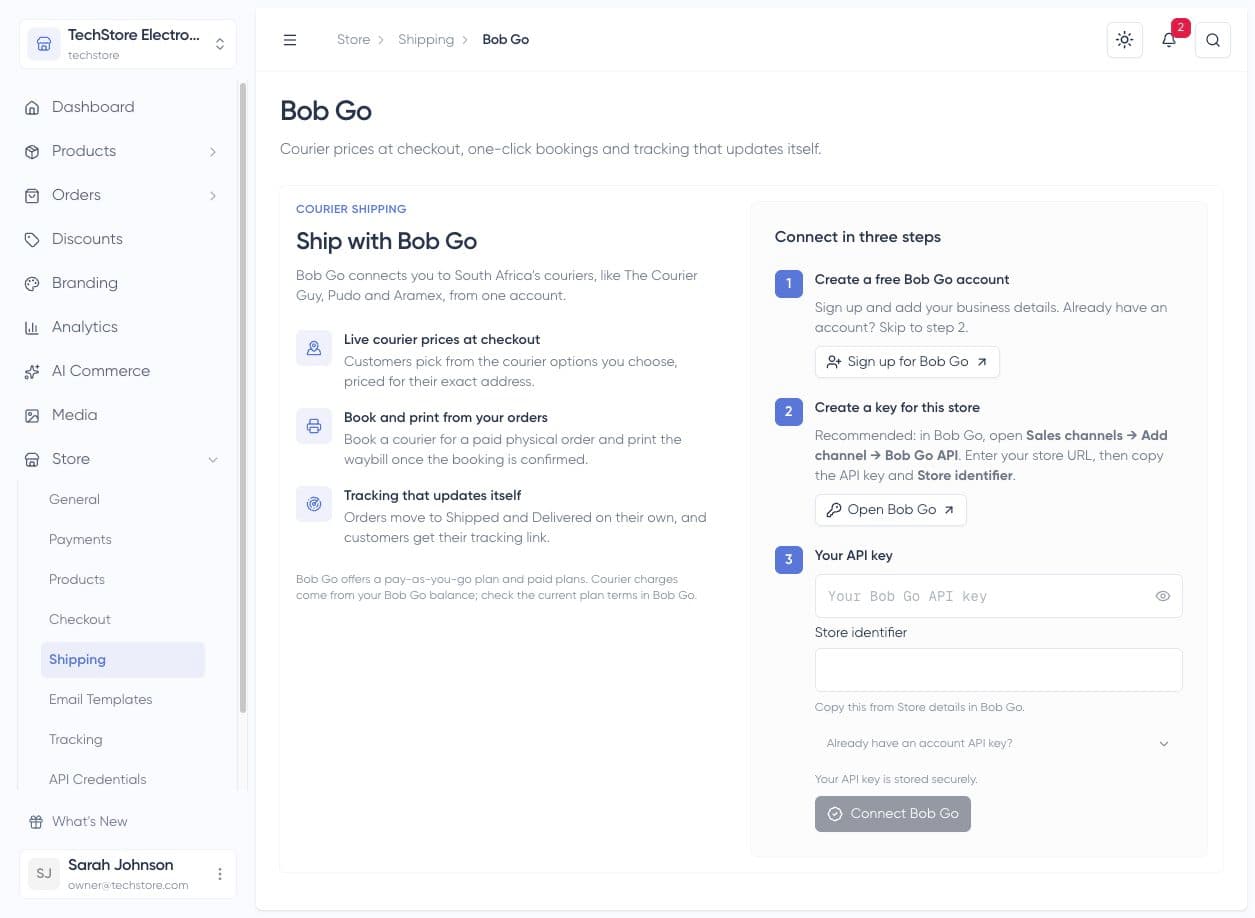
Task: Click the Products box icon in sidebar
Action: [32, 151]
